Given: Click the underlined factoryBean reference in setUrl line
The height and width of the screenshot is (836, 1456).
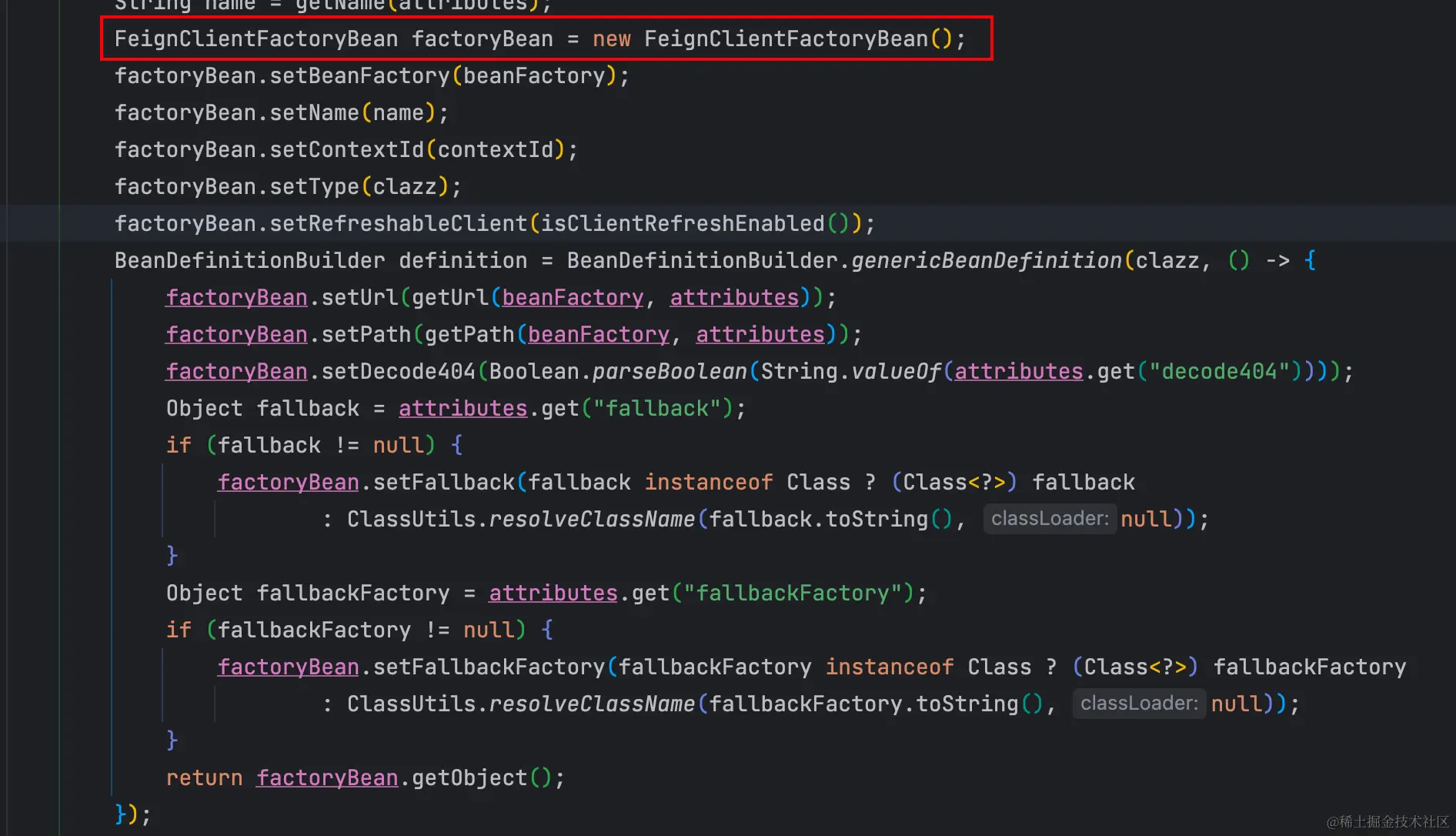Looking at the screenshot, I should click(x=236, y=297).
